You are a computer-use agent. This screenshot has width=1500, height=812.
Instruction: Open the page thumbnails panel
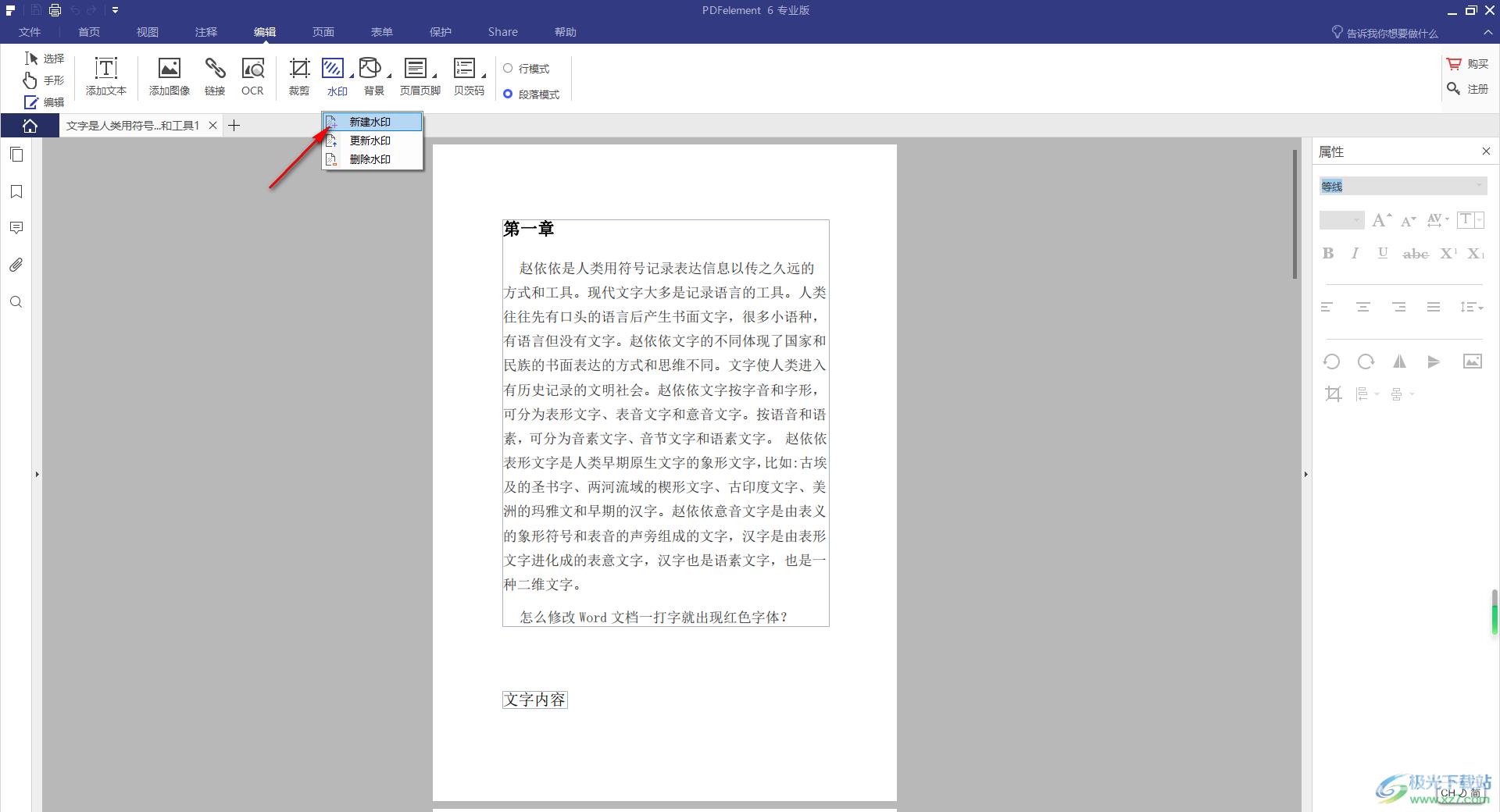coord(16,155)
